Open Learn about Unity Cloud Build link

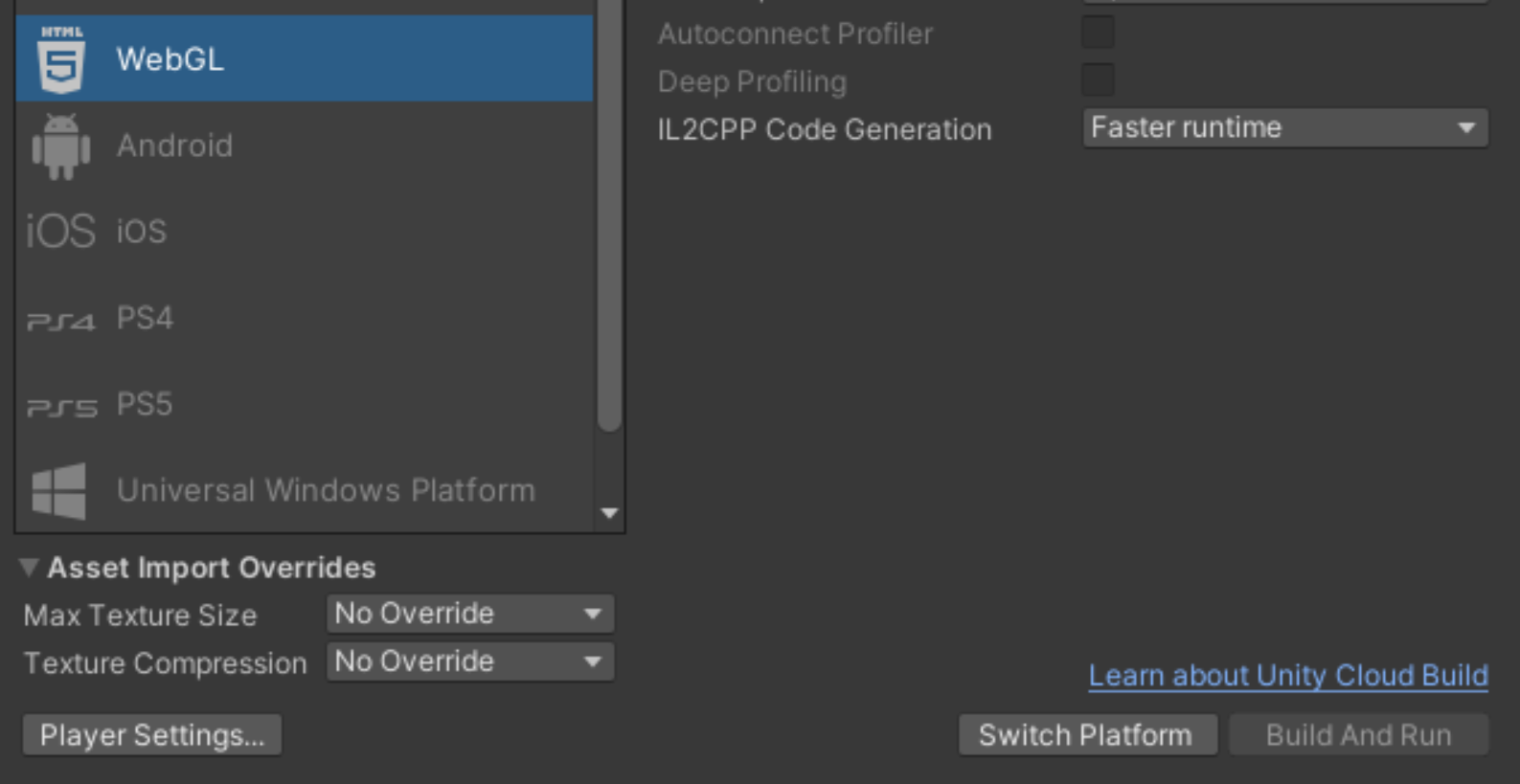(x=1288, y=676)
